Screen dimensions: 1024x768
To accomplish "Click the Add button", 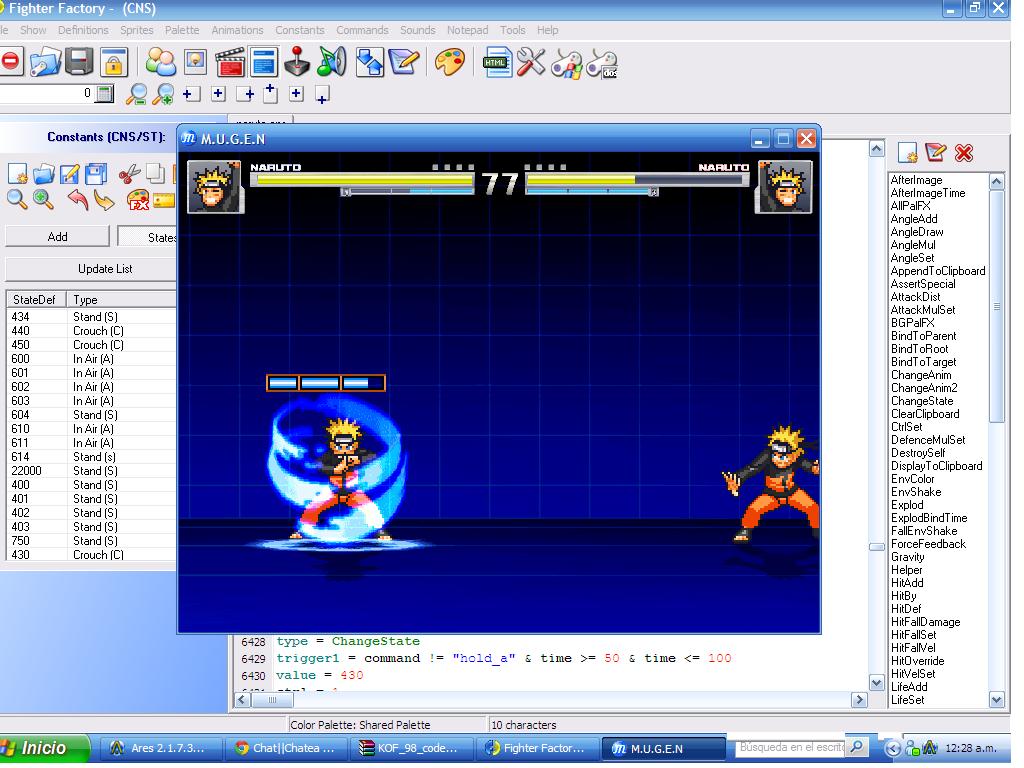I will pos(57,236).
